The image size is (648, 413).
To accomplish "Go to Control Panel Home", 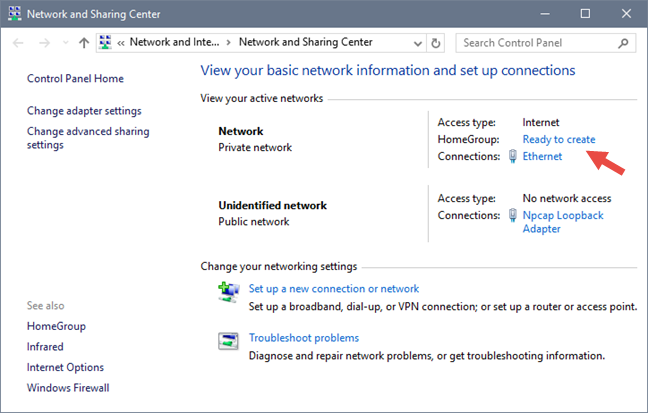I will pos(75,79).
